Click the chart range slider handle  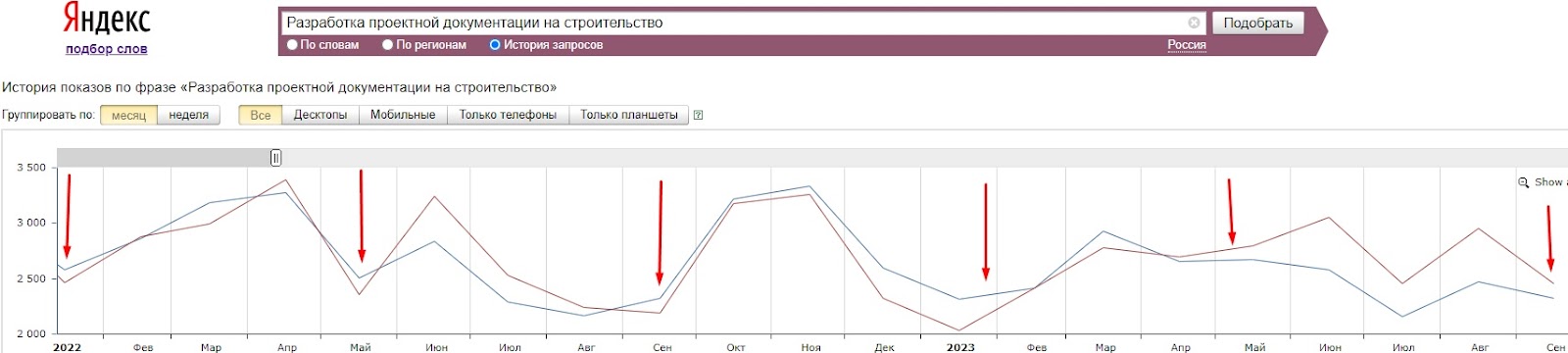coord(276,158)
